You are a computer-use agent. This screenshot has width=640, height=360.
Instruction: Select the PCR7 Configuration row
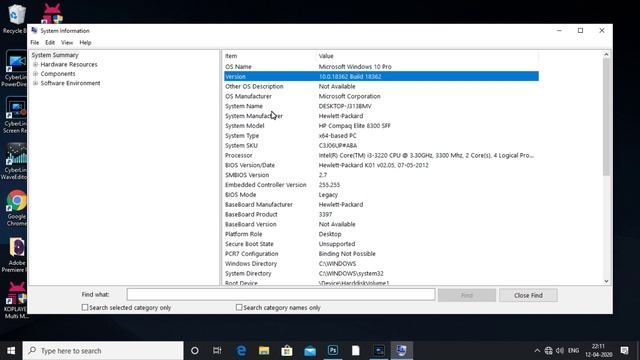pyautogui.click(x=381, y=254)
